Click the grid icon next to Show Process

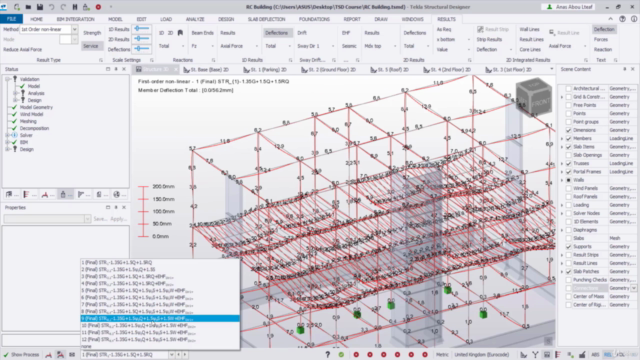pos(72,355)
